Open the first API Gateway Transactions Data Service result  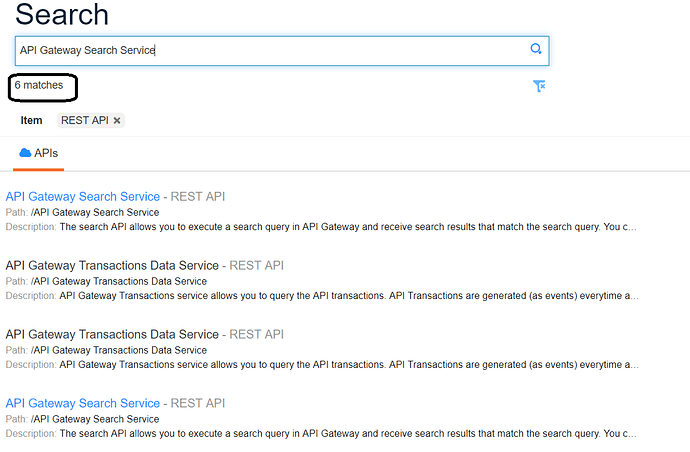click(112, 265)
